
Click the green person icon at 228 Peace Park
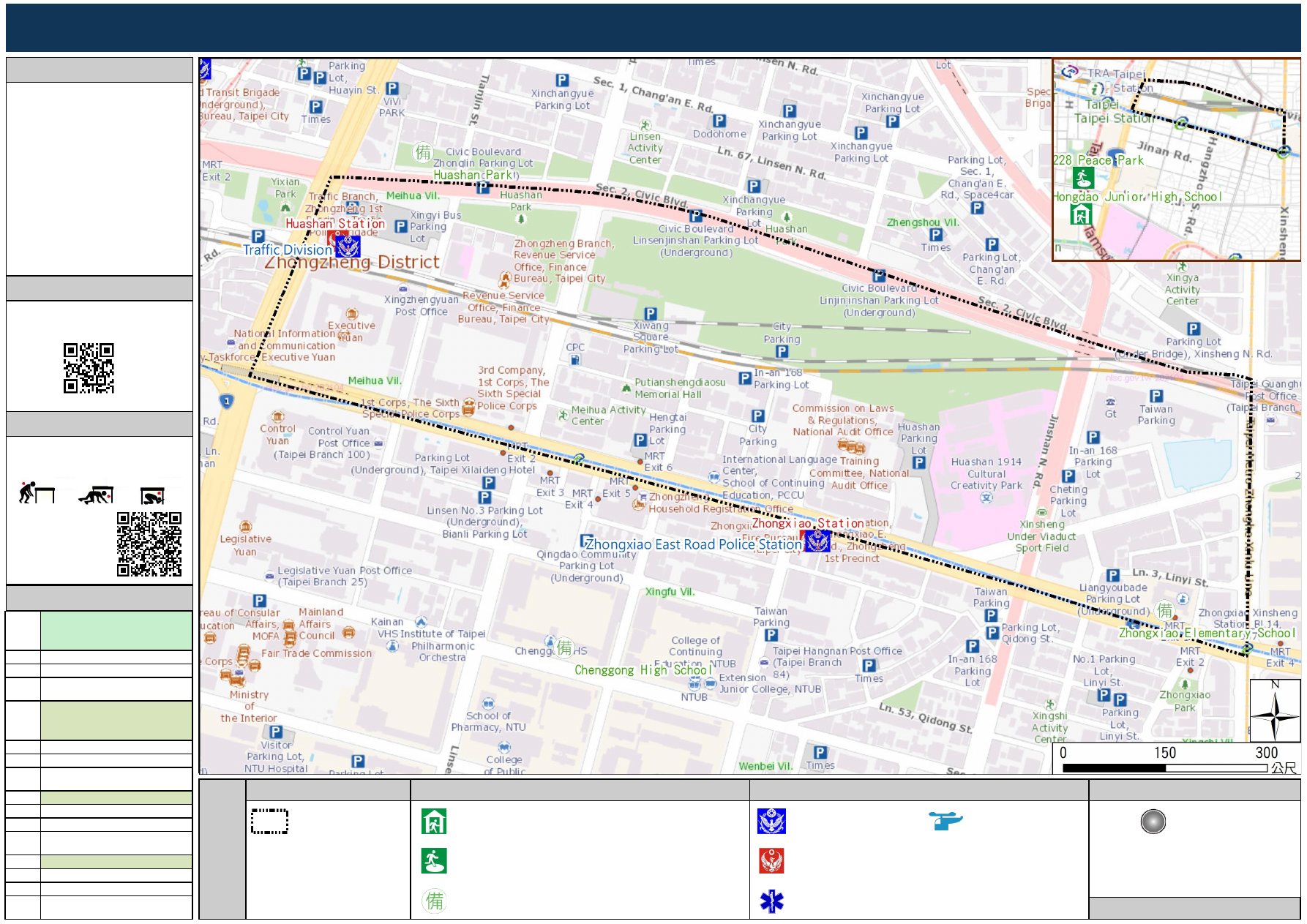click(x=1083, y=177)
